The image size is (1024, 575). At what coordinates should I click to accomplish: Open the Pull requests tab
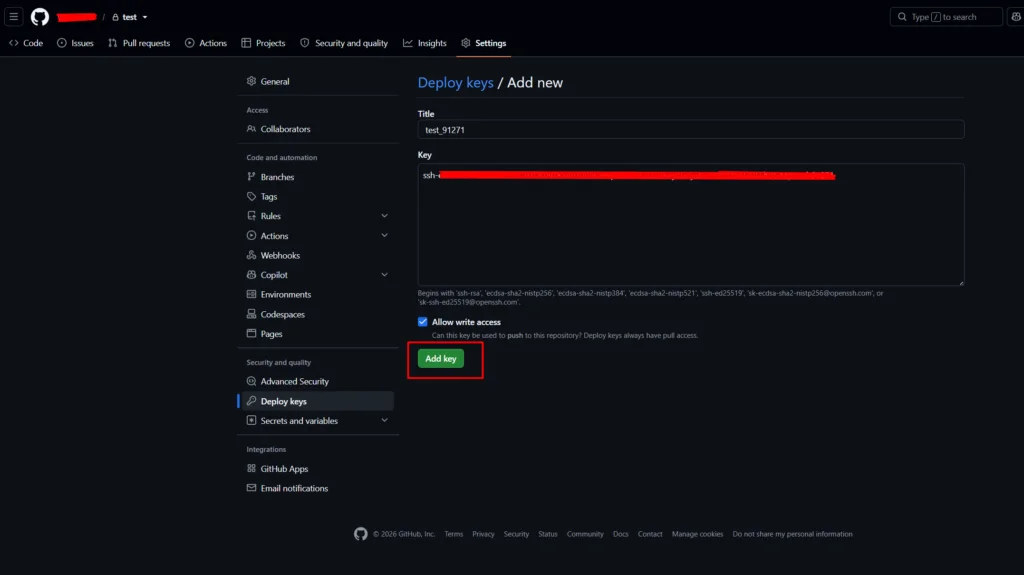pyautogui.click(x=139, y=43)
